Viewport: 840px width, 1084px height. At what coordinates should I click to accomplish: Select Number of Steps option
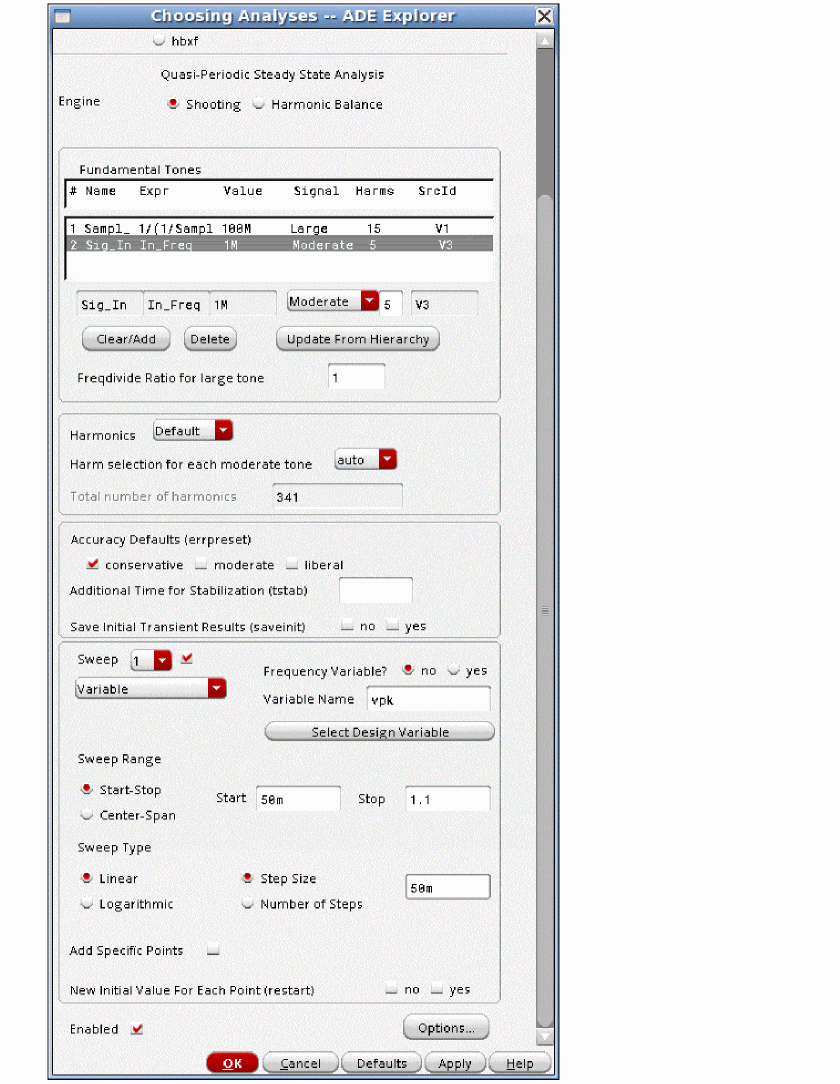247,904
